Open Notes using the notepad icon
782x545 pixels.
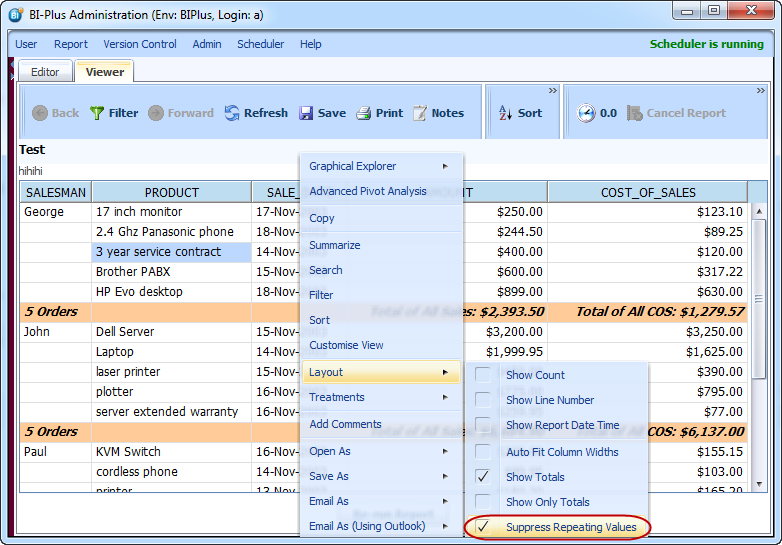420,113
